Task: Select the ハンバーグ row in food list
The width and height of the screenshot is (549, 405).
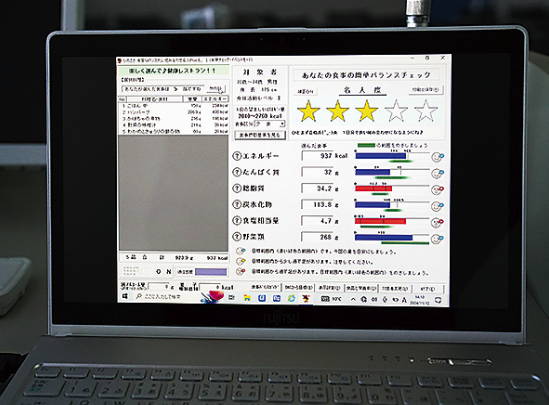Action: tap(174, 112)
